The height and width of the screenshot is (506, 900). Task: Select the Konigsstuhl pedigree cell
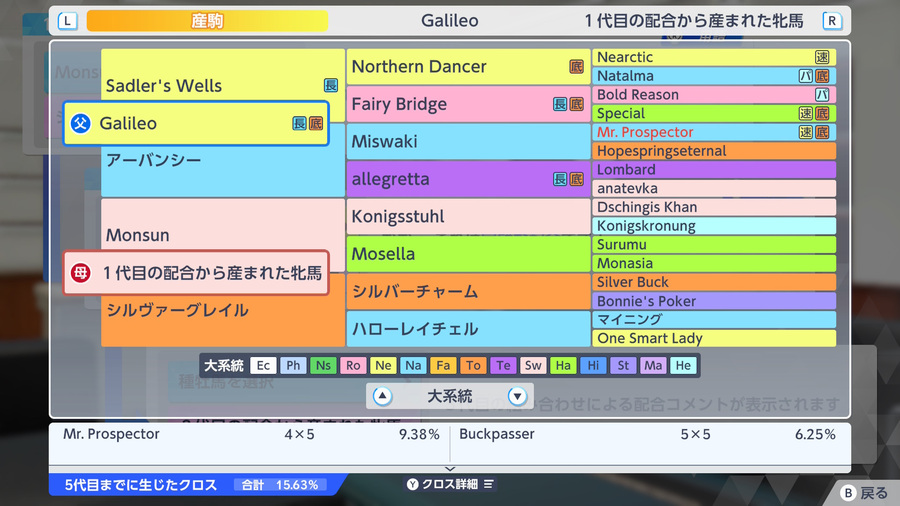(x=468, y=216)
